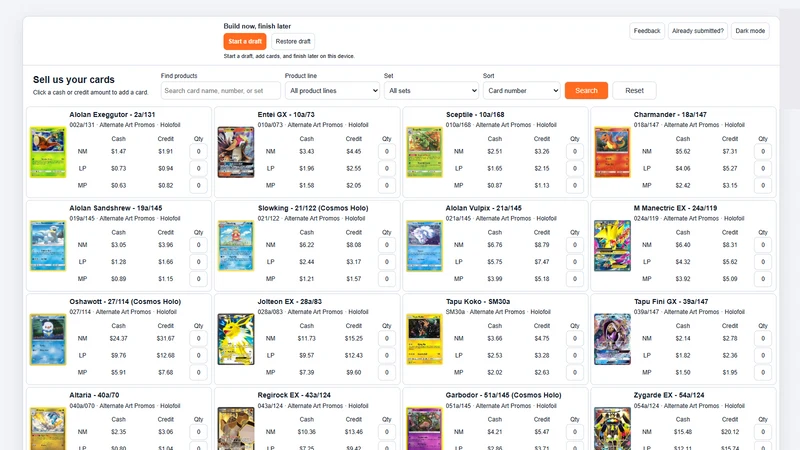Add Charmander LP credit $5.27
The height and width of the screenshot is (450, 800).
coord(730,168)
